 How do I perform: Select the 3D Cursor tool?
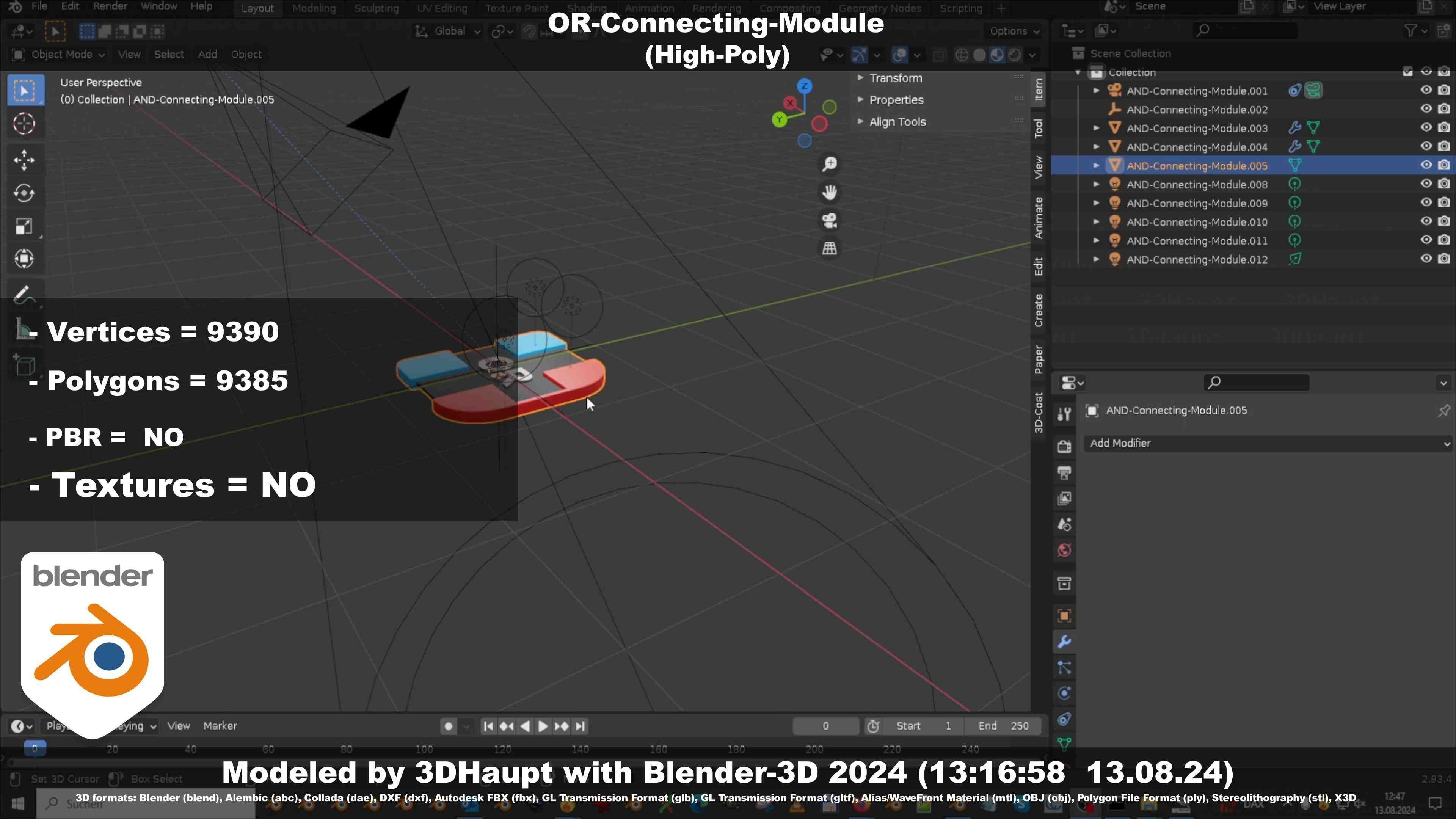(24, 124)
